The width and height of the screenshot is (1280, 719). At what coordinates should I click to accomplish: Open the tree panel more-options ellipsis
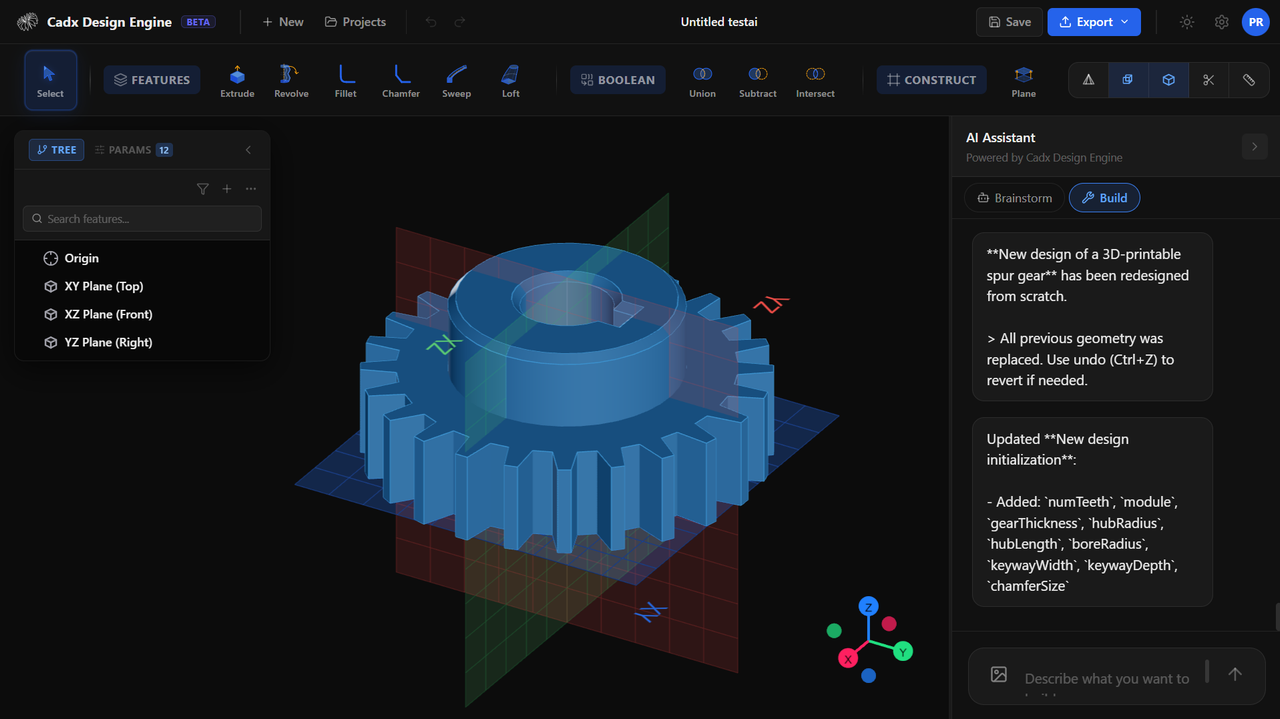click(251, 189)
